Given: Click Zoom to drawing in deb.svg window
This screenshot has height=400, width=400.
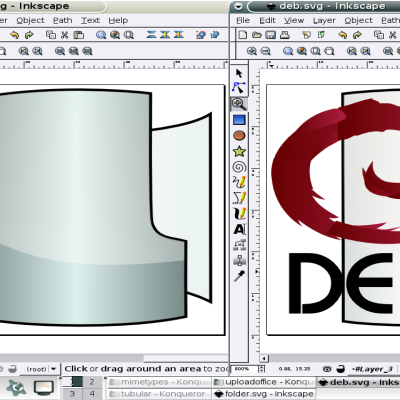Looking at the screenshot, I should point(302,51).
